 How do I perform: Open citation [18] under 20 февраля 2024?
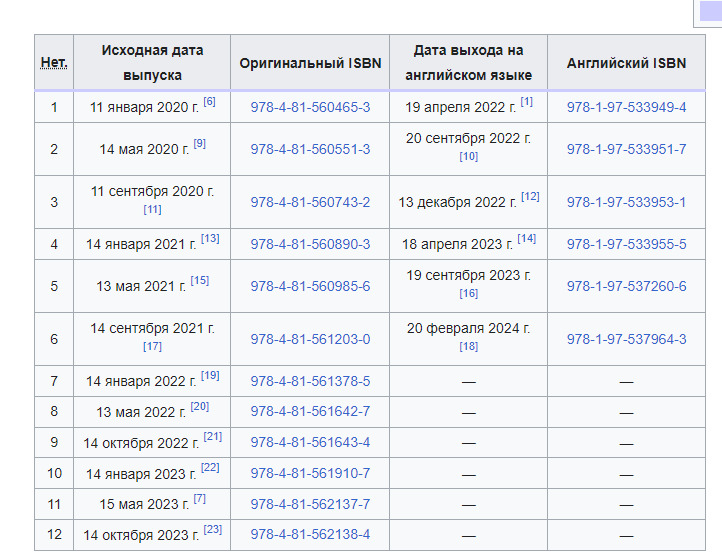click(x=469, y=346)
